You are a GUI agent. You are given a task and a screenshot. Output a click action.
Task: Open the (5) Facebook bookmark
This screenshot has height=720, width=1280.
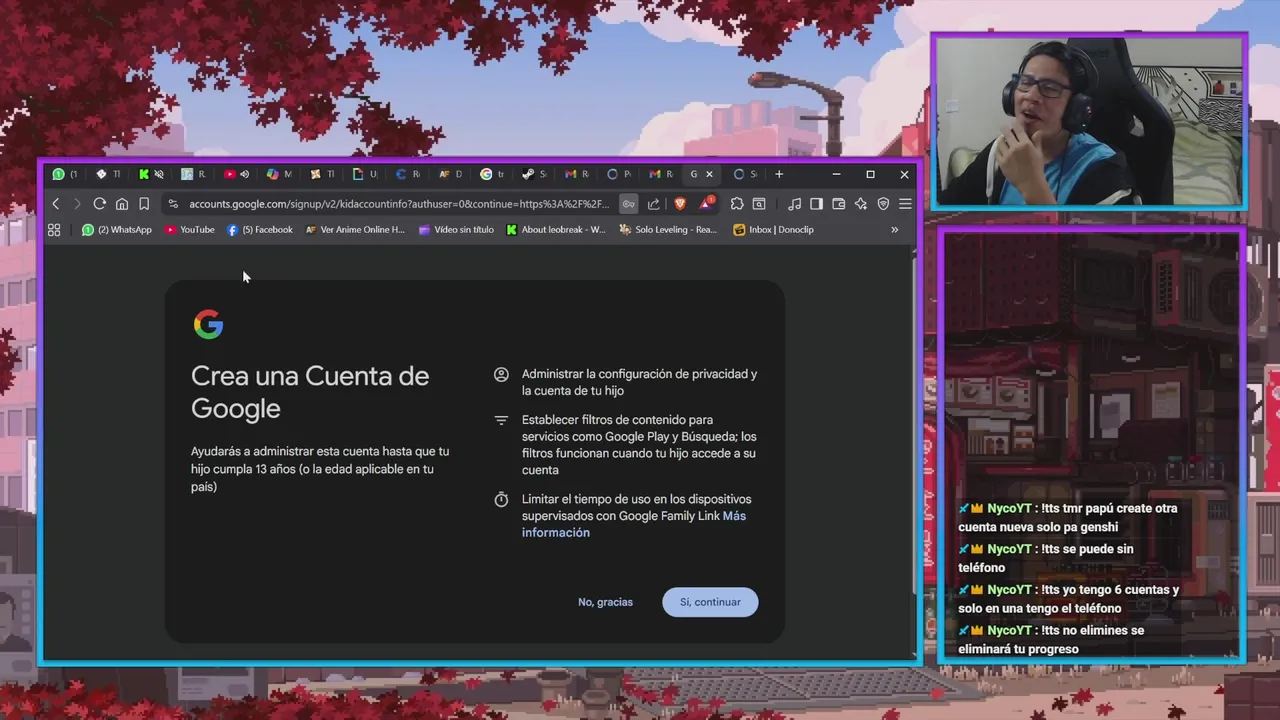[260, 230]
